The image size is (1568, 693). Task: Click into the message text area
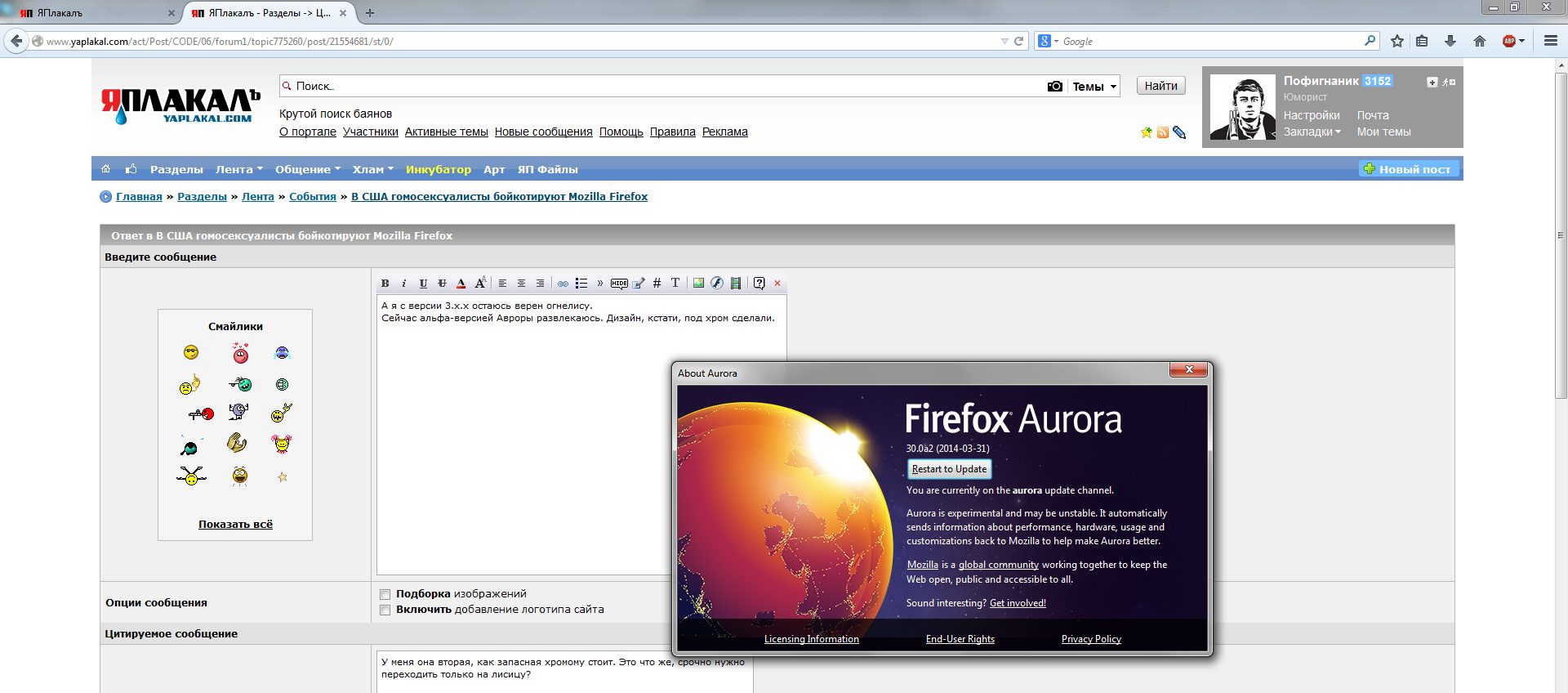coord(581,436)
